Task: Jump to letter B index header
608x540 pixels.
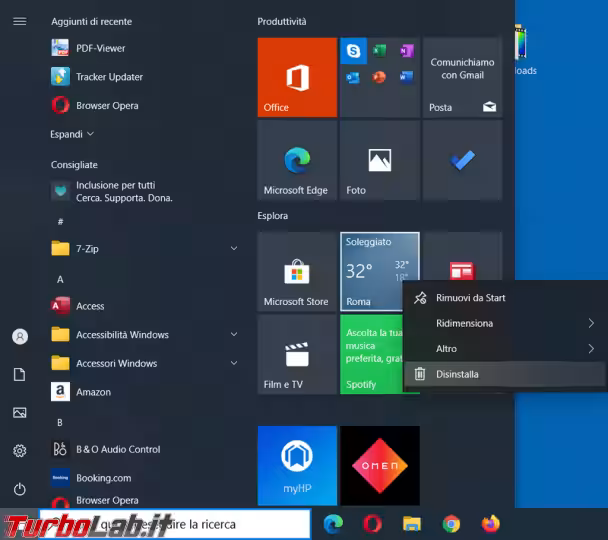Action: pos(60,423)
